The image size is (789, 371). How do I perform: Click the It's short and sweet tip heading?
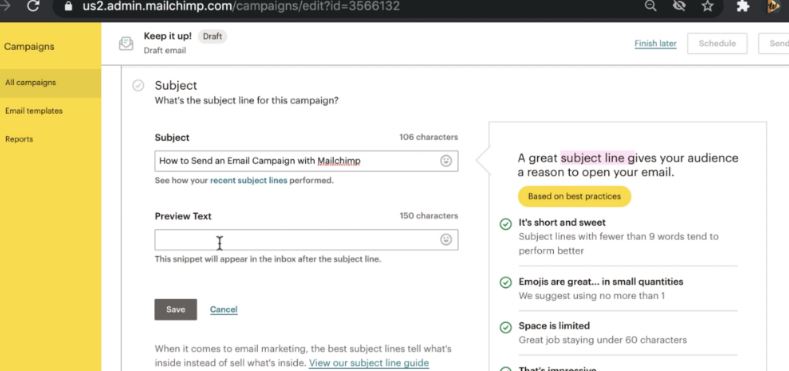(x=562, y=222)
